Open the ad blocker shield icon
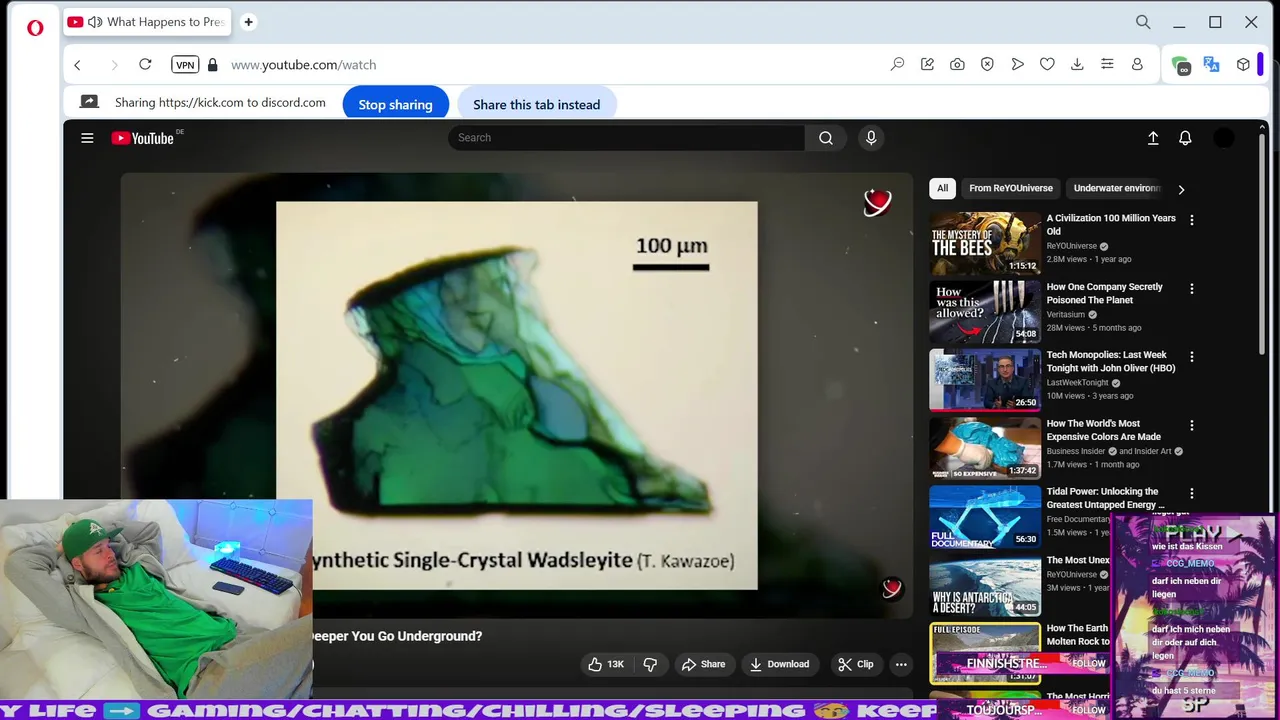1280x720 pixels. 987,64
